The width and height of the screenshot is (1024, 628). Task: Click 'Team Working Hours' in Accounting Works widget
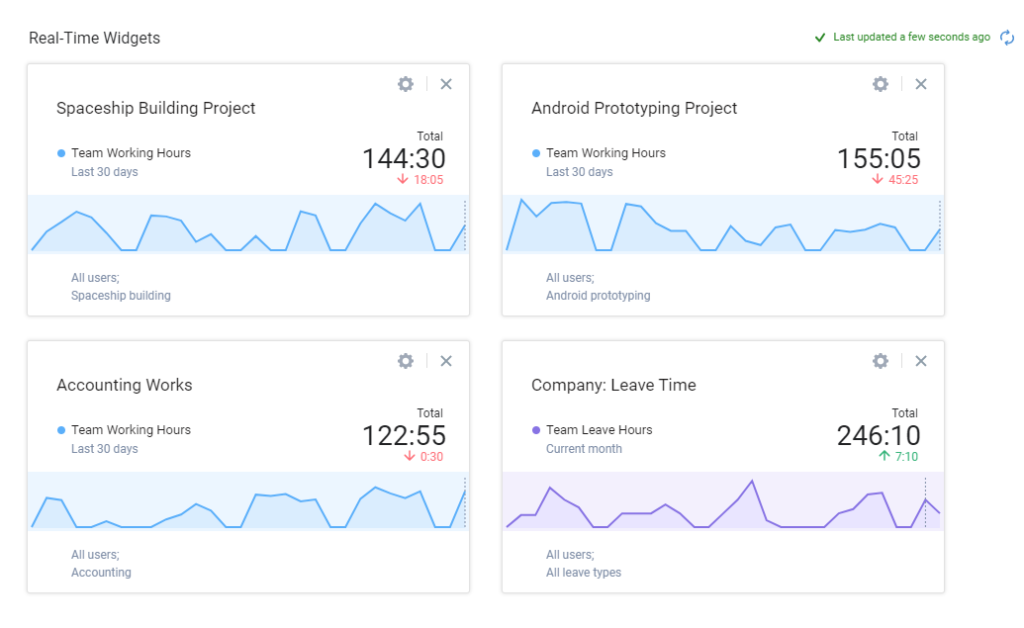pos(131,430)
